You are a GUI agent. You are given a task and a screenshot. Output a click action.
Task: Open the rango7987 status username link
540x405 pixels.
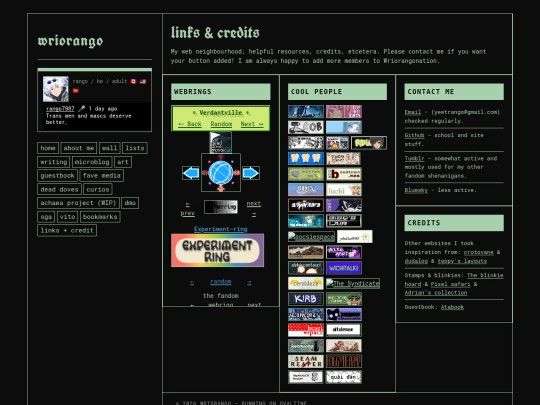pos(60,108)
